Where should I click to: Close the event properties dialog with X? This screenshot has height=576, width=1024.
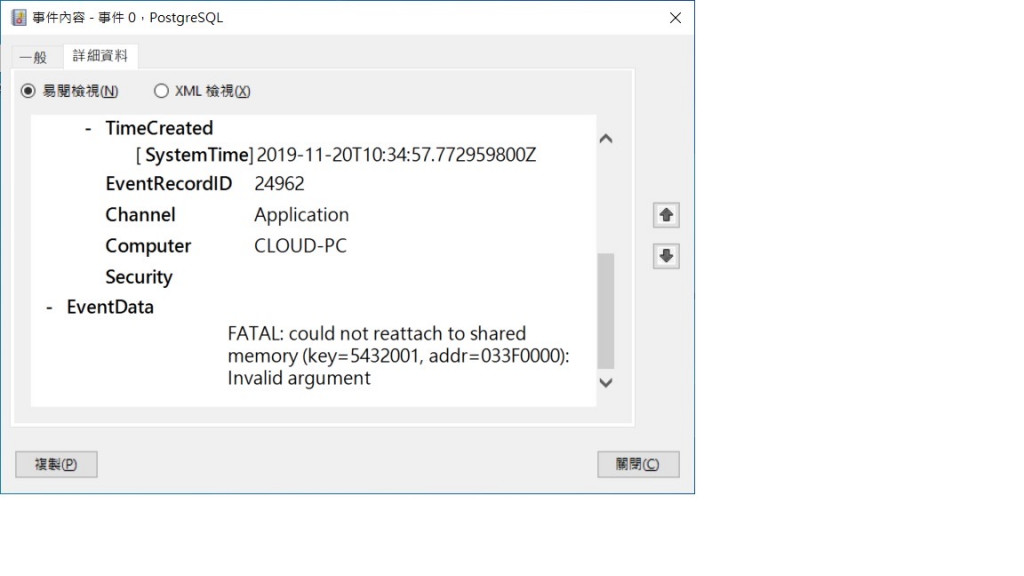(x=675, y=18)
